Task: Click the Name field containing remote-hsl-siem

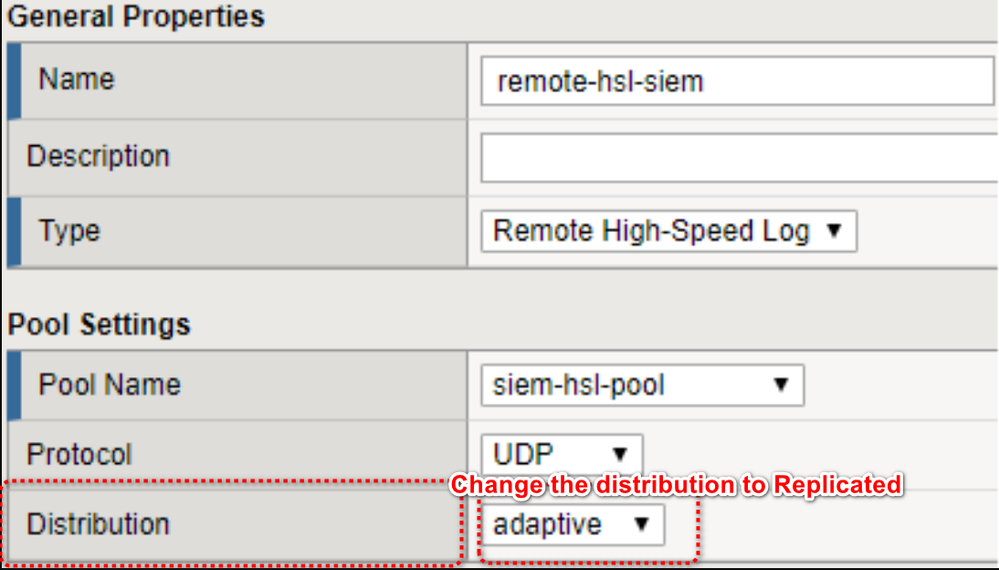Action: (x=735, y=81)
